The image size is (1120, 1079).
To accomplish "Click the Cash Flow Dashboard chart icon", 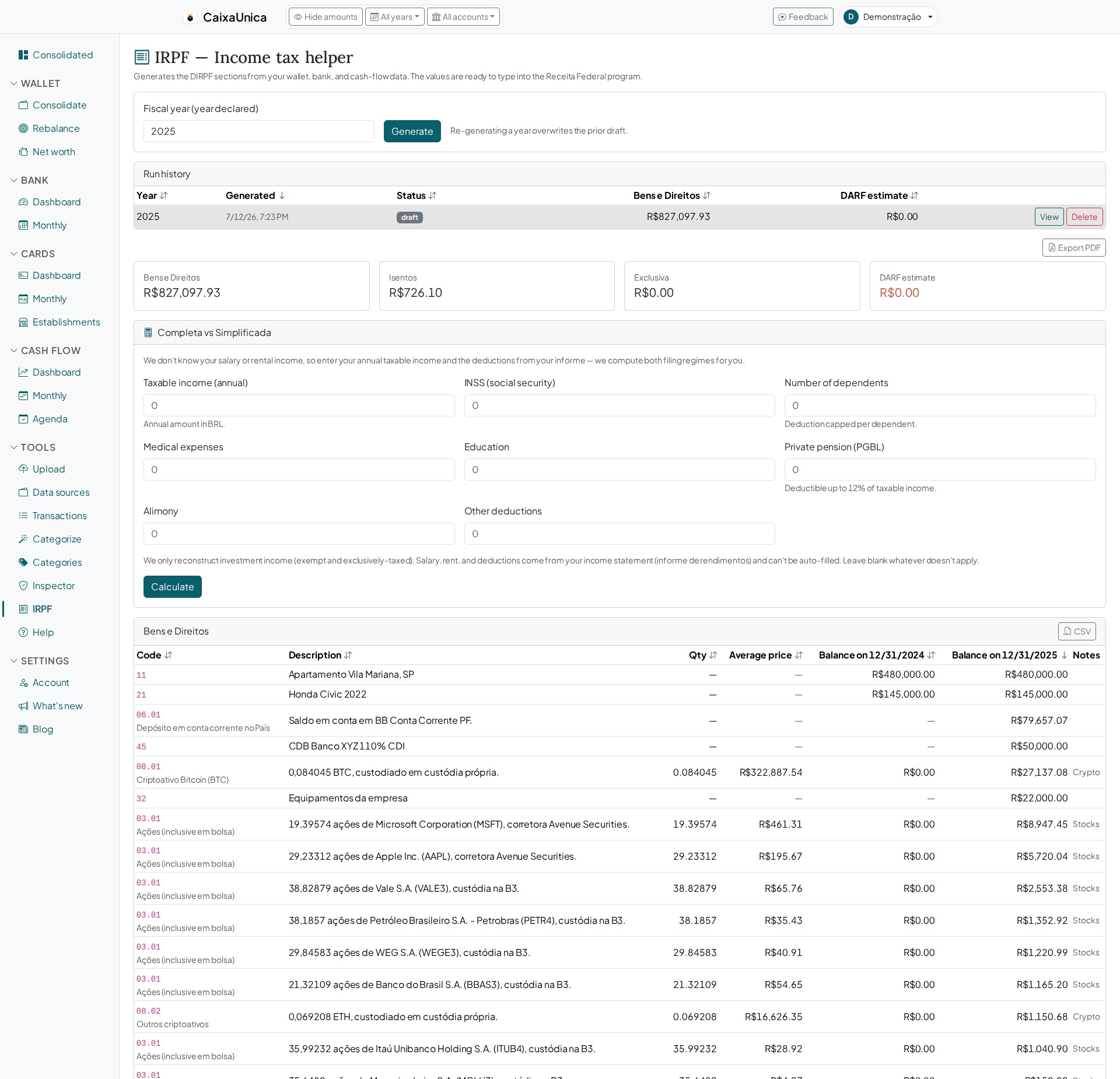I will pyautogui.click(x=23, y=372).
